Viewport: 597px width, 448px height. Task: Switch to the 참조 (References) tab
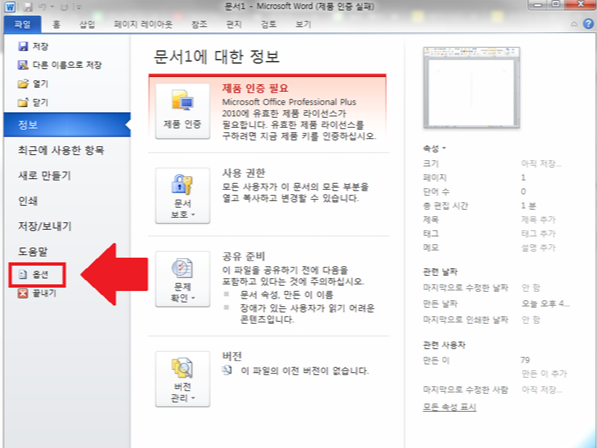199,25
